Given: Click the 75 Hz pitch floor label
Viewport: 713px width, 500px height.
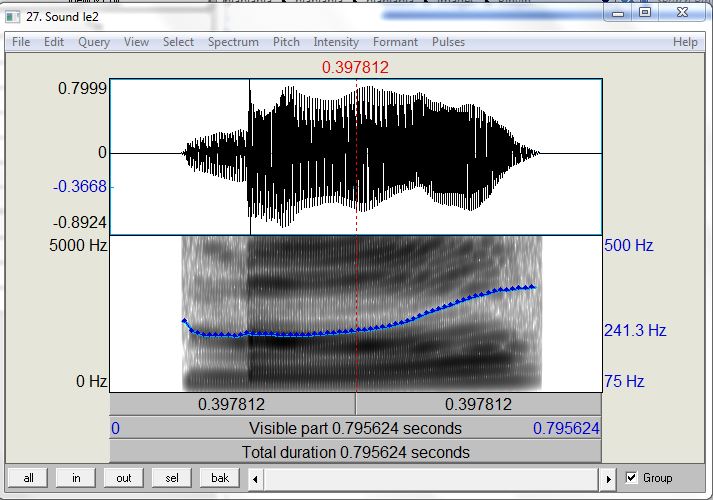Looking at the screenshot, I should tap(624, 381).
